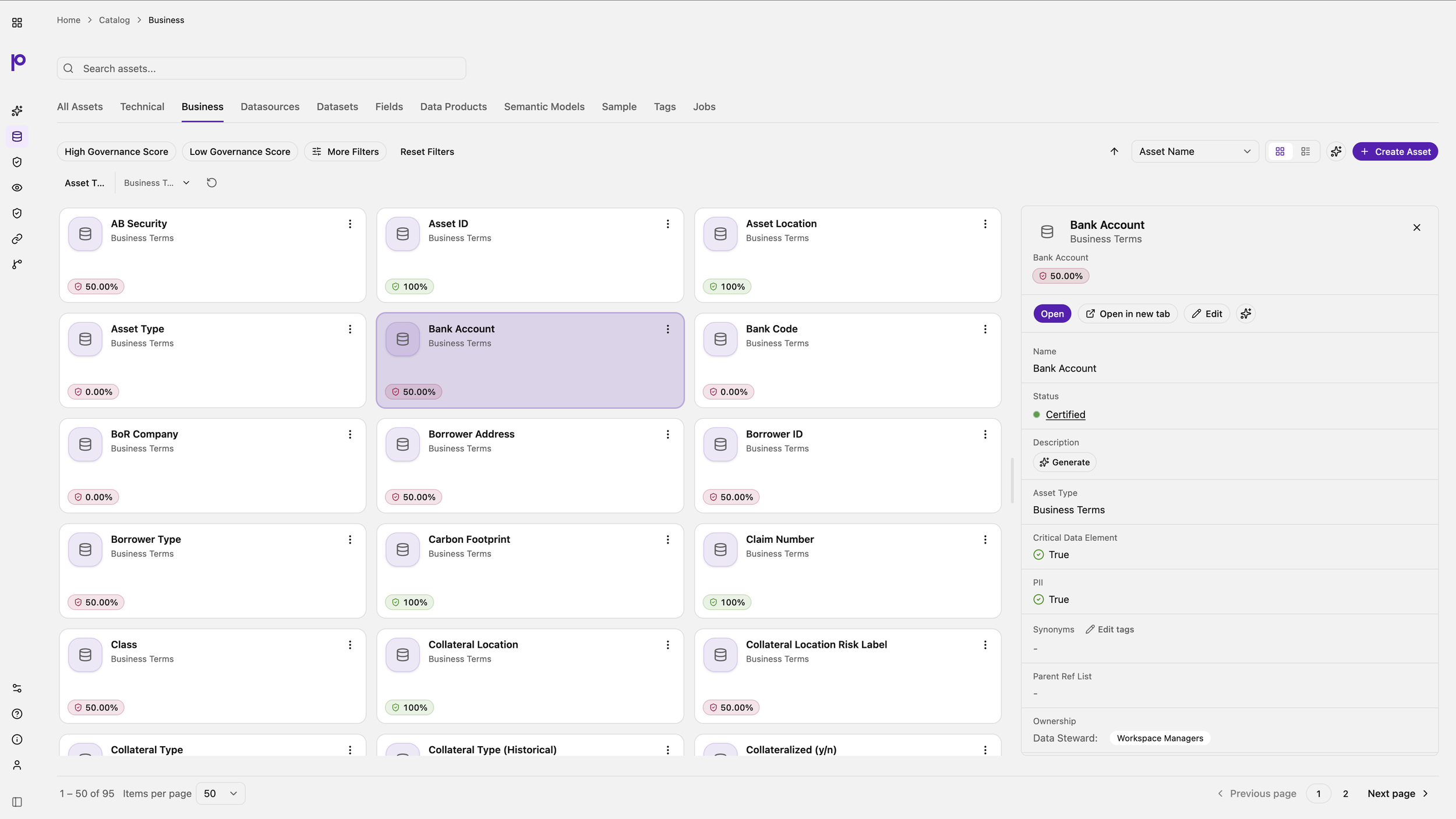Click the link connections icon in sidebar
The height and width of the screenshot is (819, 1456).
pyautogui.click(x=17, y=239)
